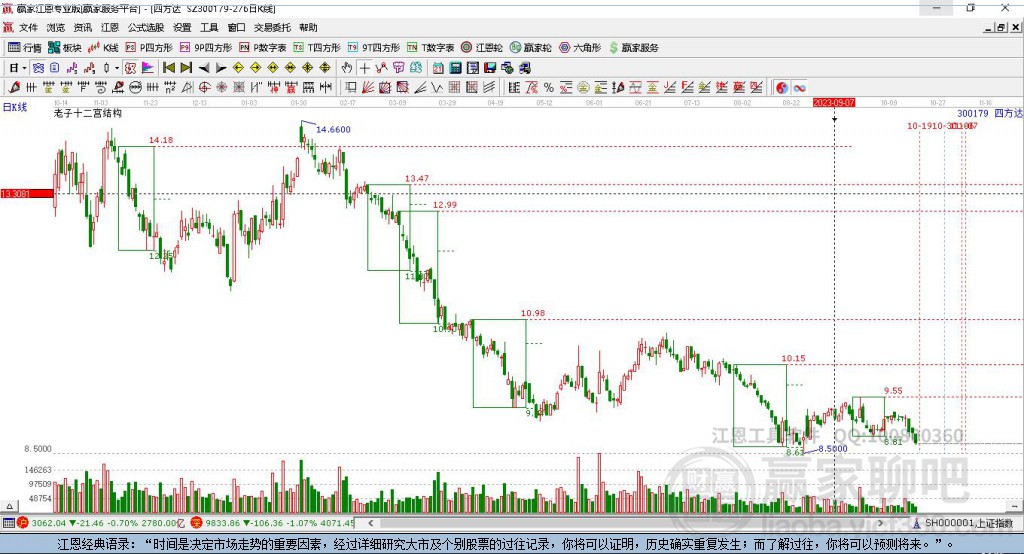This screenshot has width=1024, height=554.
Task: Click the yin-yang taiji icon
Action: 781,87
